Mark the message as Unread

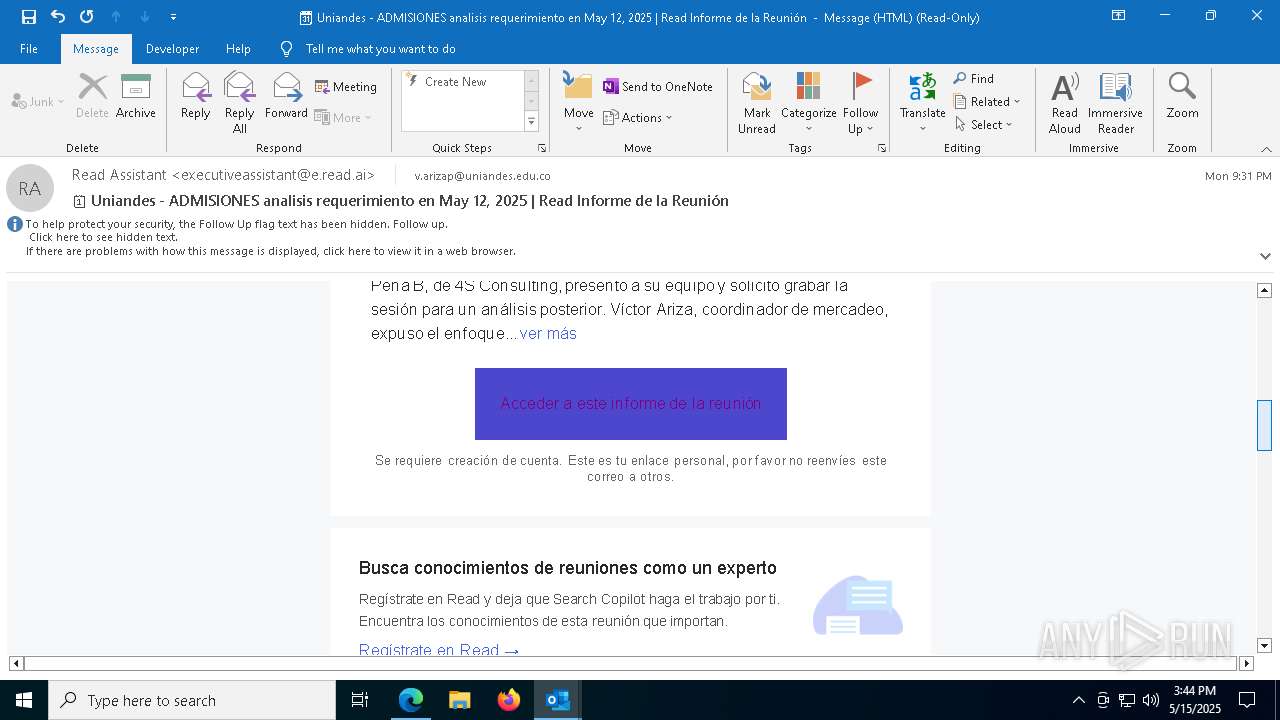pos(757,103)
